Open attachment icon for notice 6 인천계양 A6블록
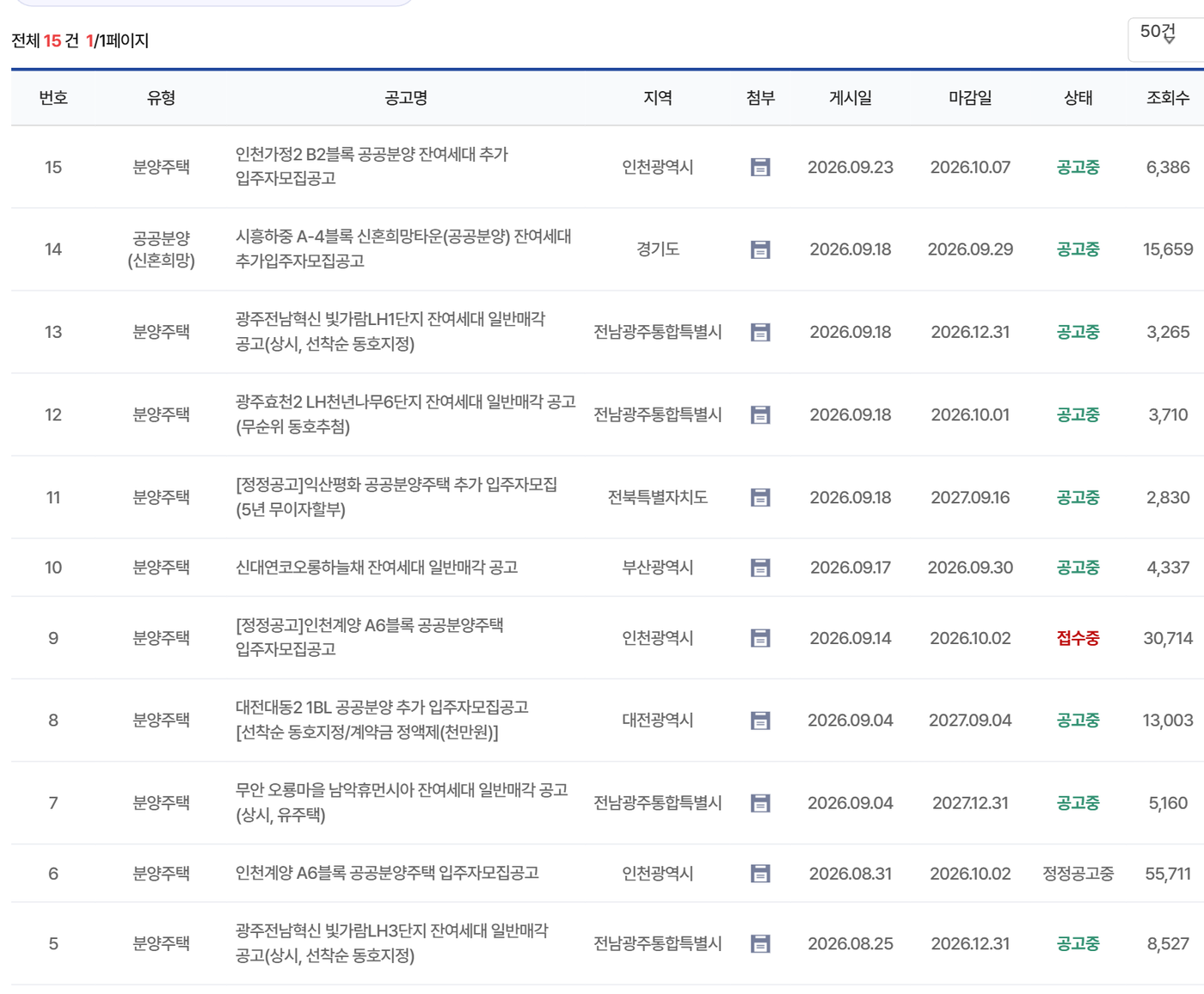This screenshot has height=994, width=1204. coord(760,874)
